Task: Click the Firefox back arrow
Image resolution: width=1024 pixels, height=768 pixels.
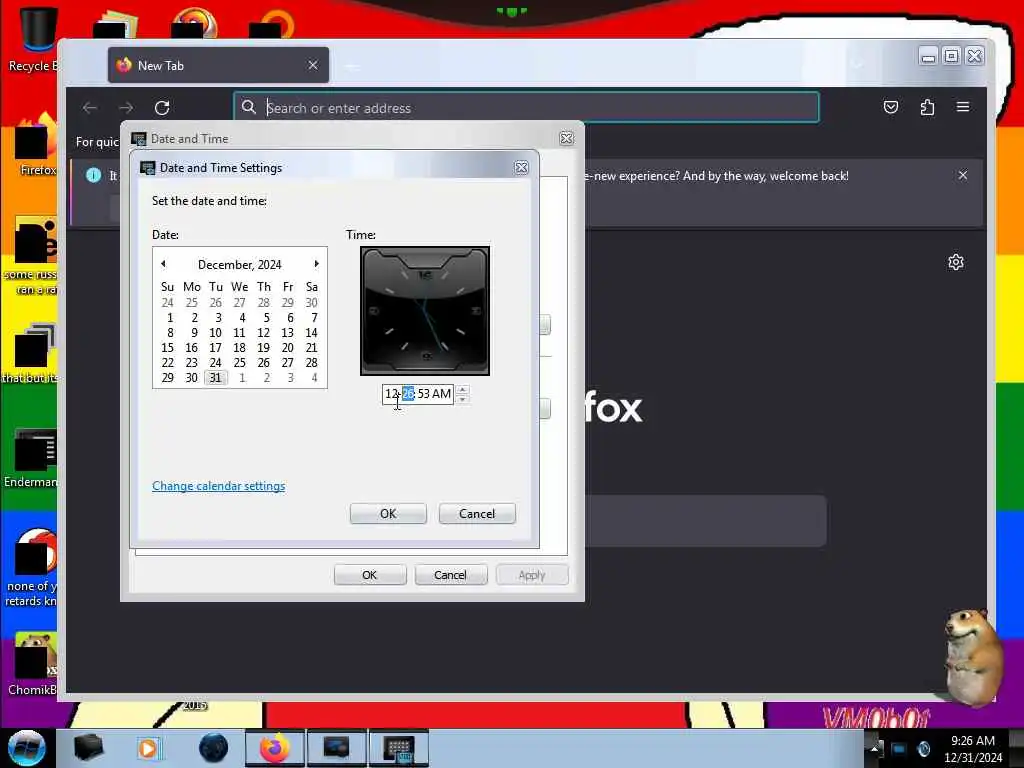Action: pos(90,108)
